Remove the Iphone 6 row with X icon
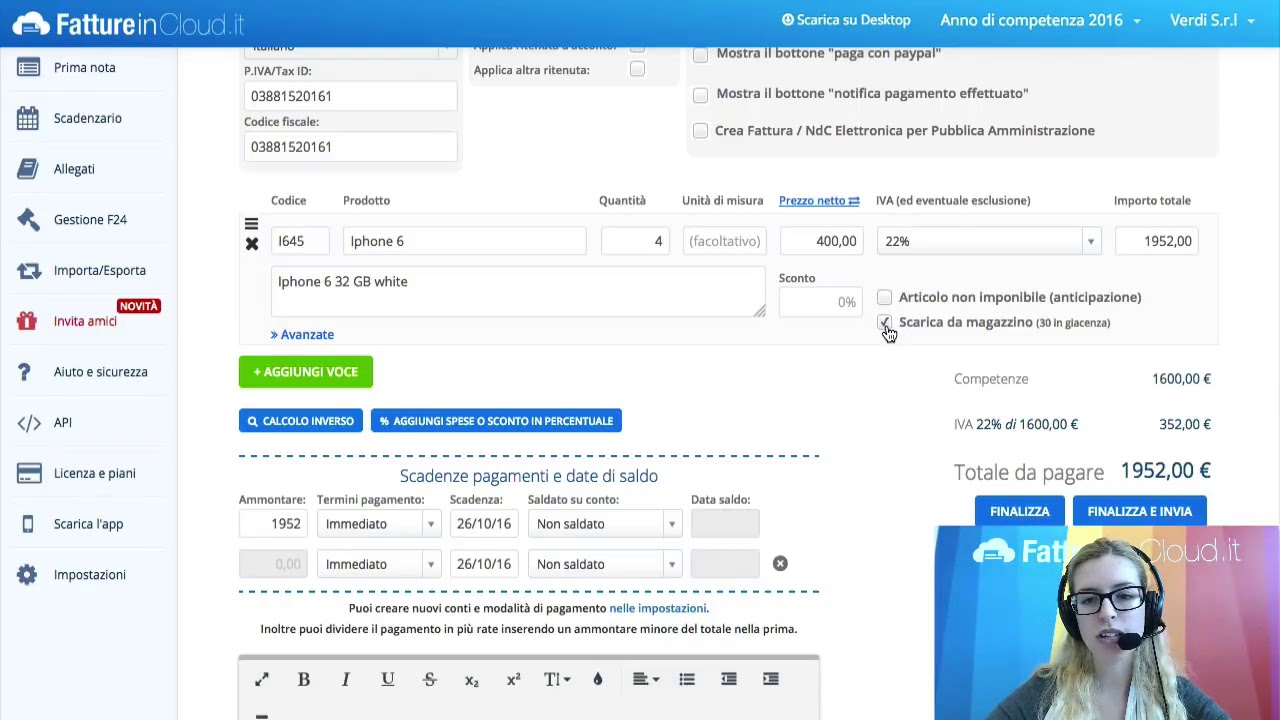Screen dimensions: 1280x720 252,244
